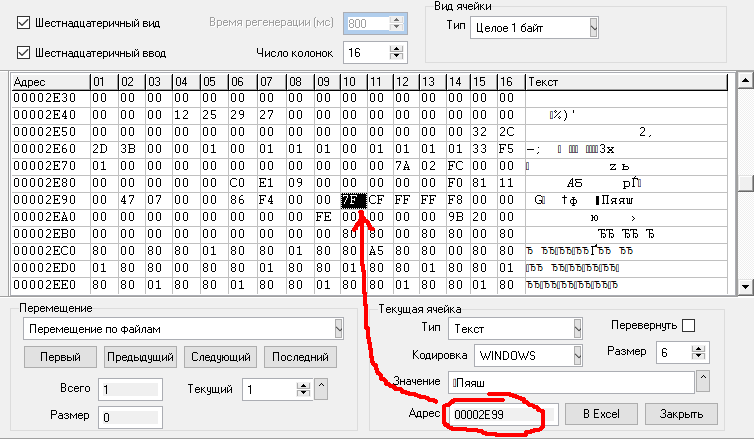Click the hex table scroll down arrow
The width and height of the screenshot is (754, 439).
[745, 287]
